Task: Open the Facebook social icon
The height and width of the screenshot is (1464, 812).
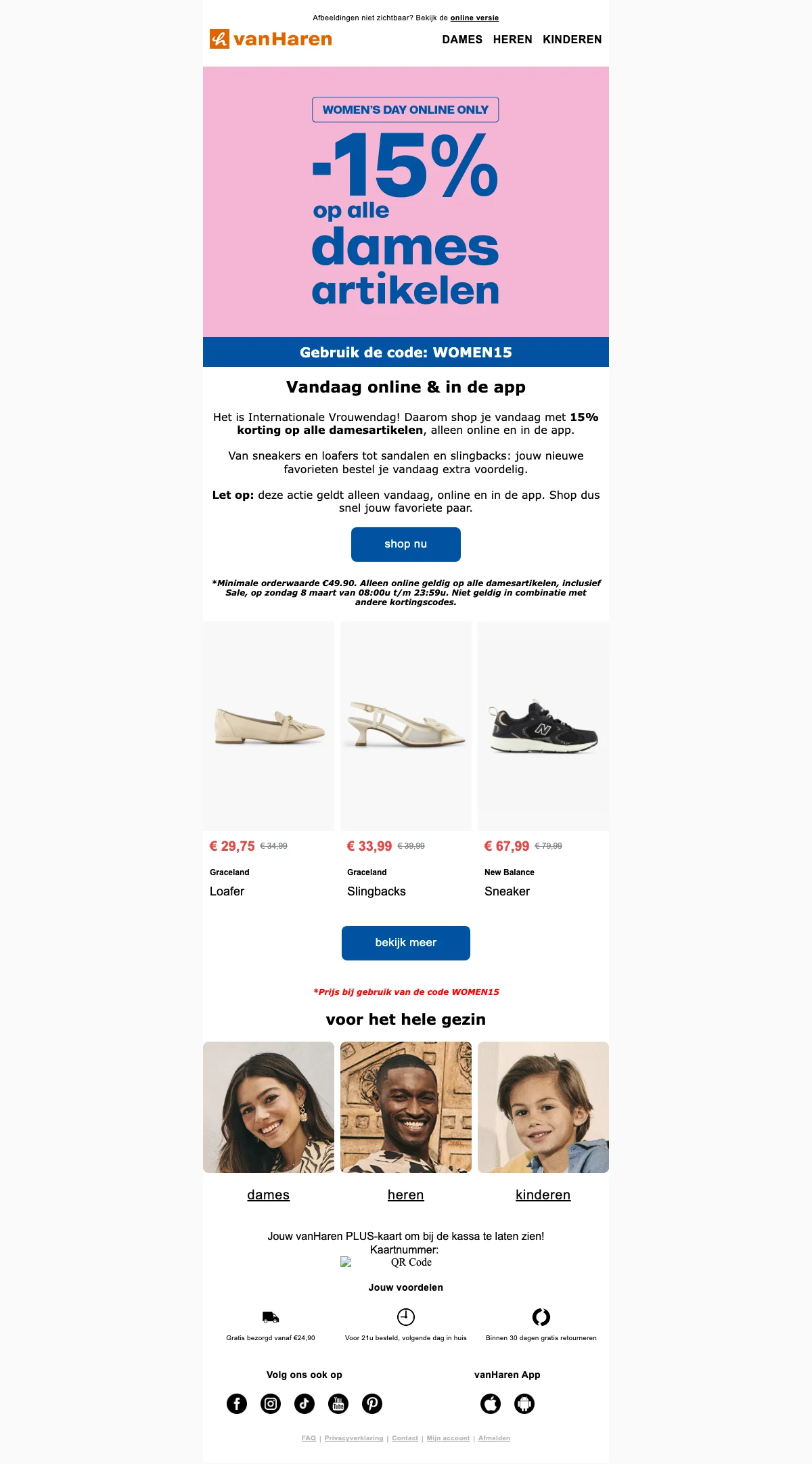Action: (x=237, y=1404)
